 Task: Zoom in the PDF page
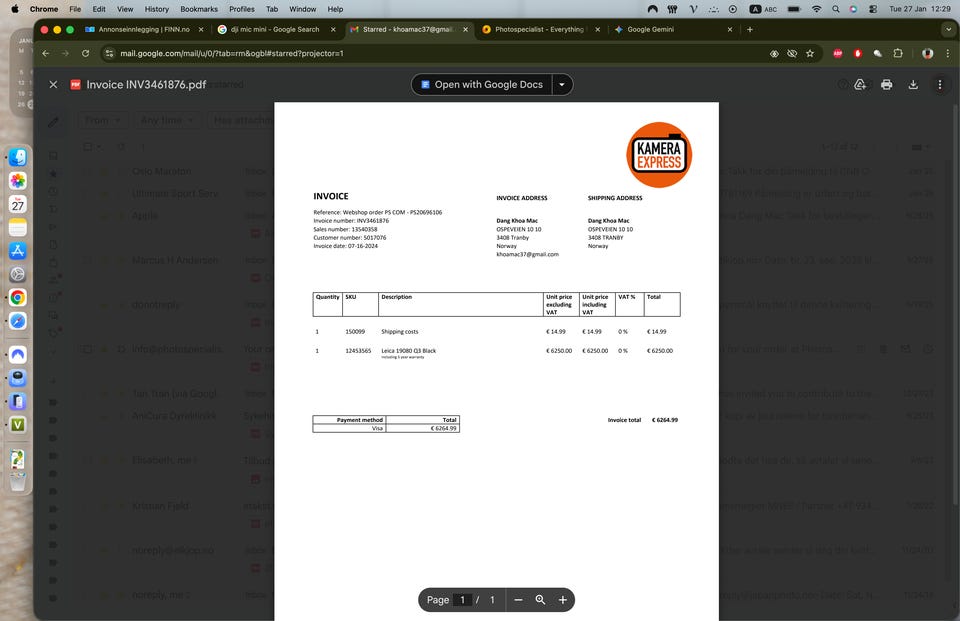pos(563,600)
